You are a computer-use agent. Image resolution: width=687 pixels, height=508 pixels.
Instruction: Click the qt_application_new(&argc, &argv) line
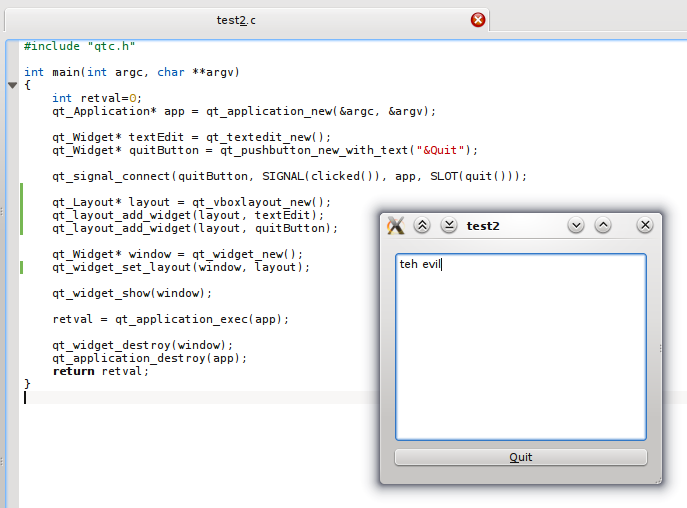[x=244, y=111]
